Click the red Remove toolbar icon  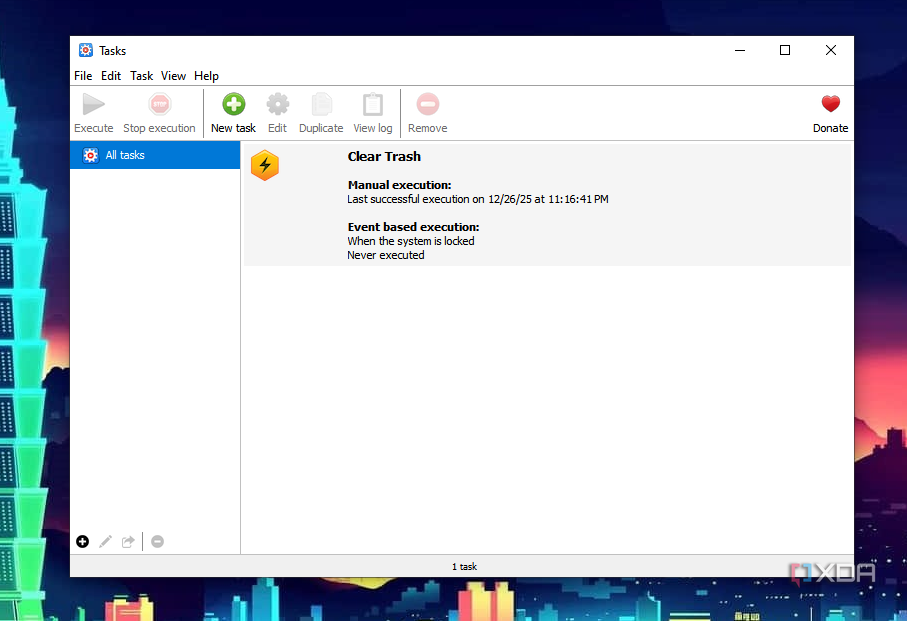coord(427,105)
